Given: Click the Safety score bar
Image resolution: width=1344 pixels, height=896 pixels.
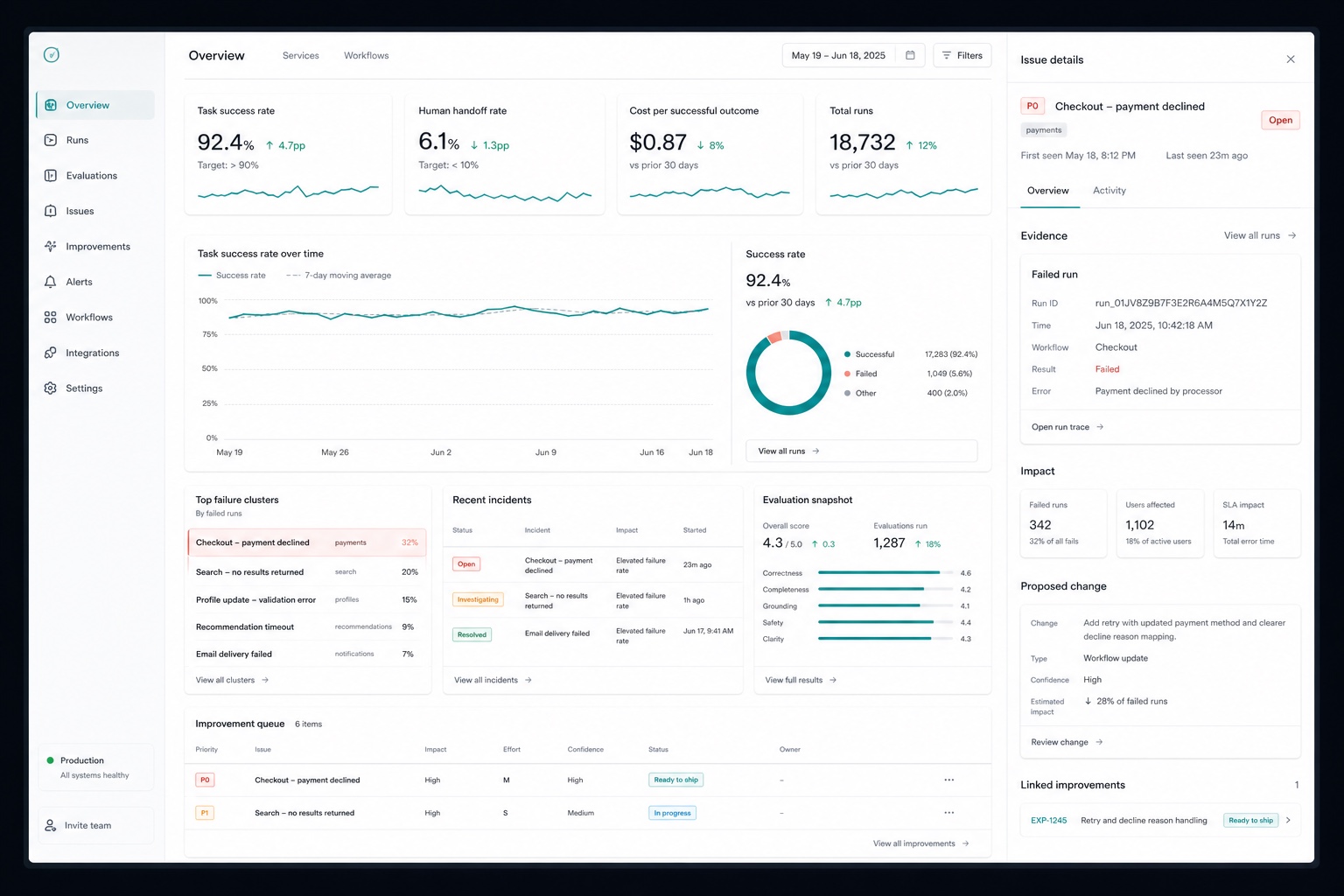Looking at the screenshot, I should click(885, 622).
